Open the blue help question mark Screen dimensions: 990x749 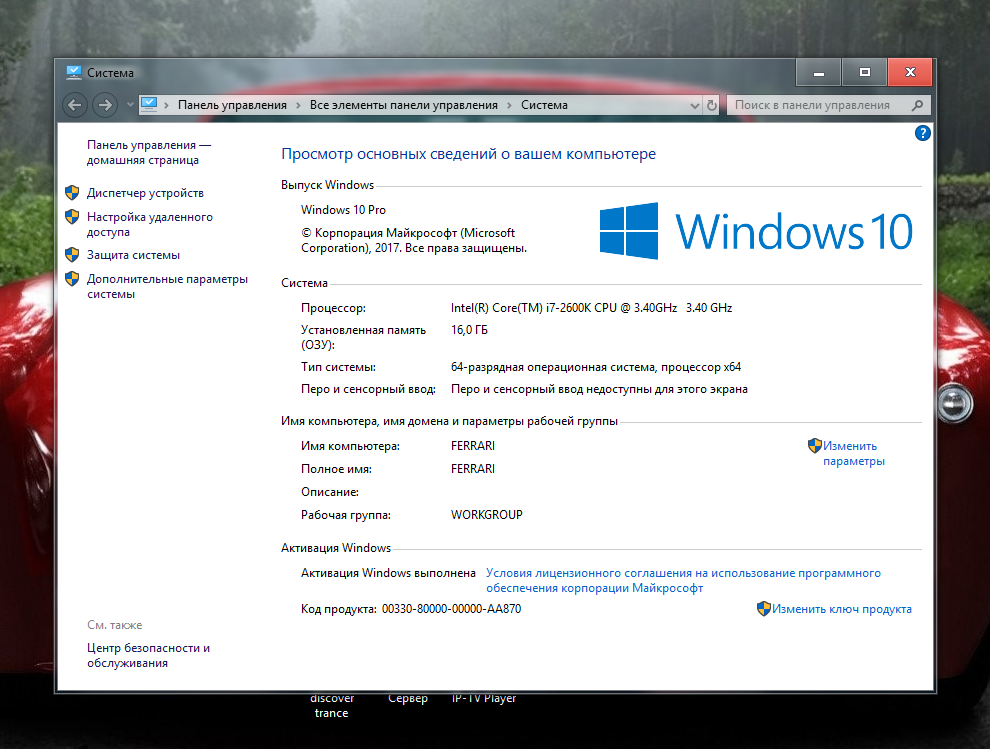(922, 133)
